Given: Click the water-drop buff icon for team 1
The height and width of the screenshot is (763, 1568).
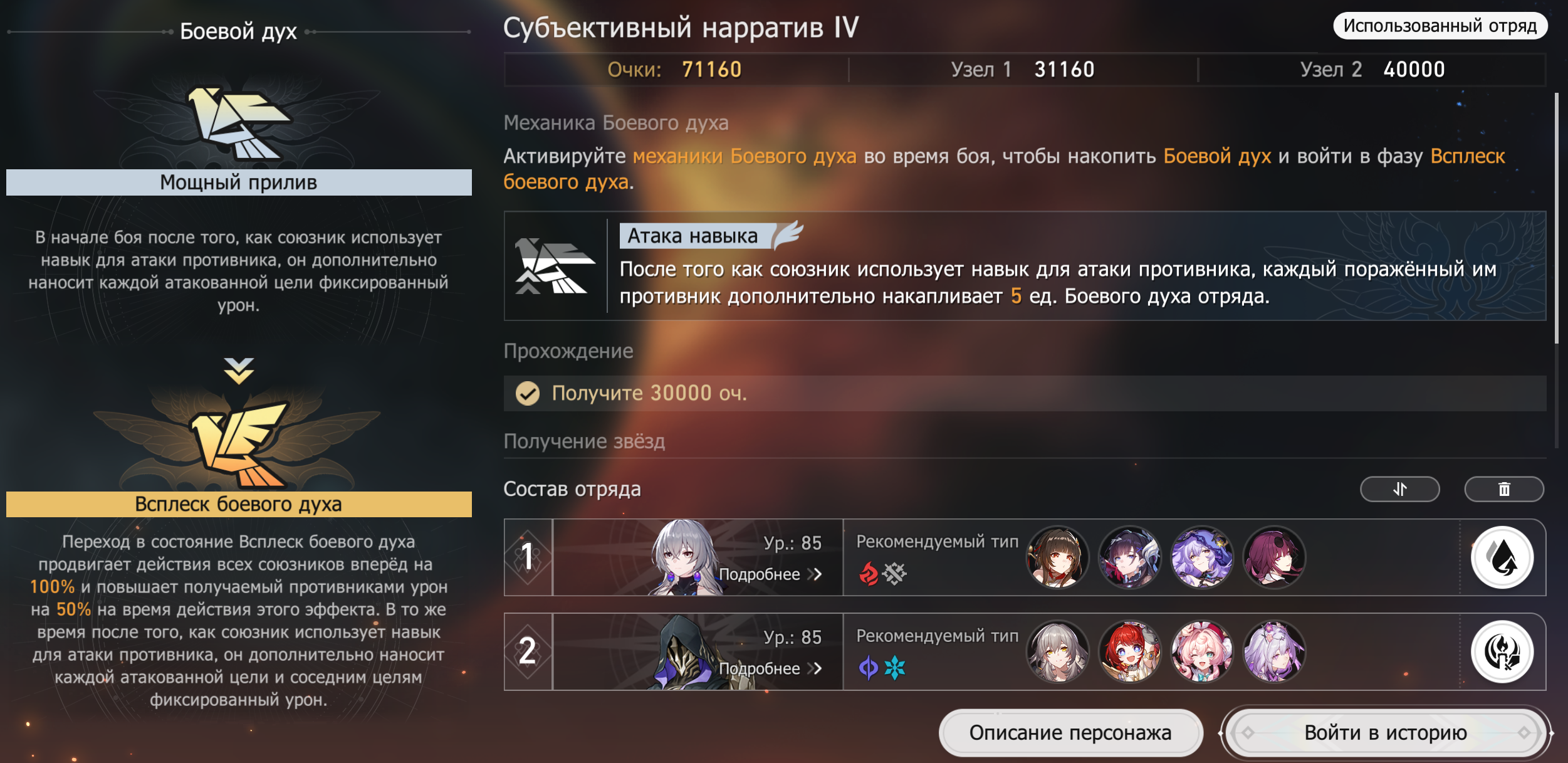Looking at the screenshot, I should [1502, 557].
